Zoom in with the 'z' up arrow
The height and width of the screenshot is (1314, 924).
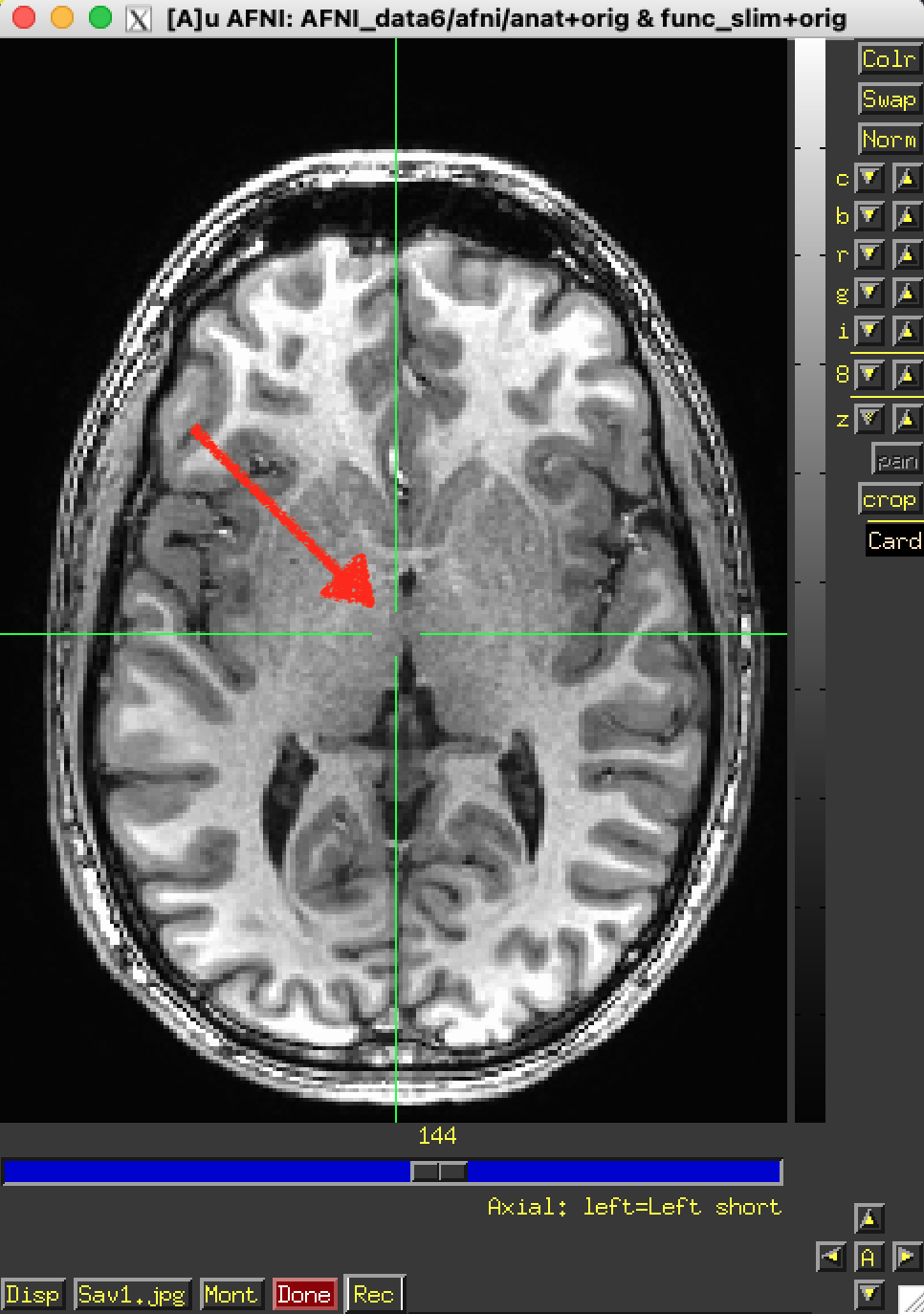tap(906, 419)
